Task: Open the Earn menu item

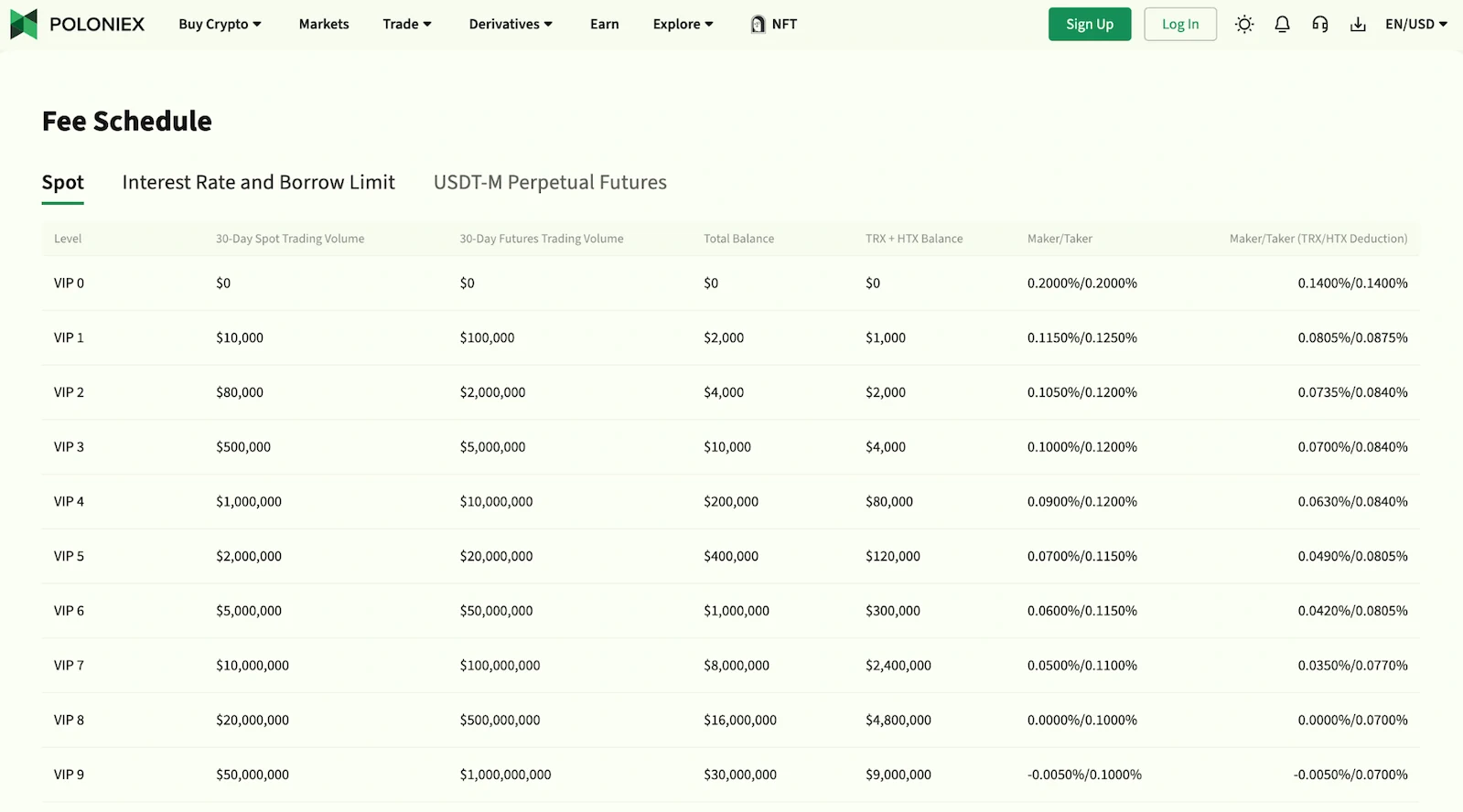Action: point(604,25)
